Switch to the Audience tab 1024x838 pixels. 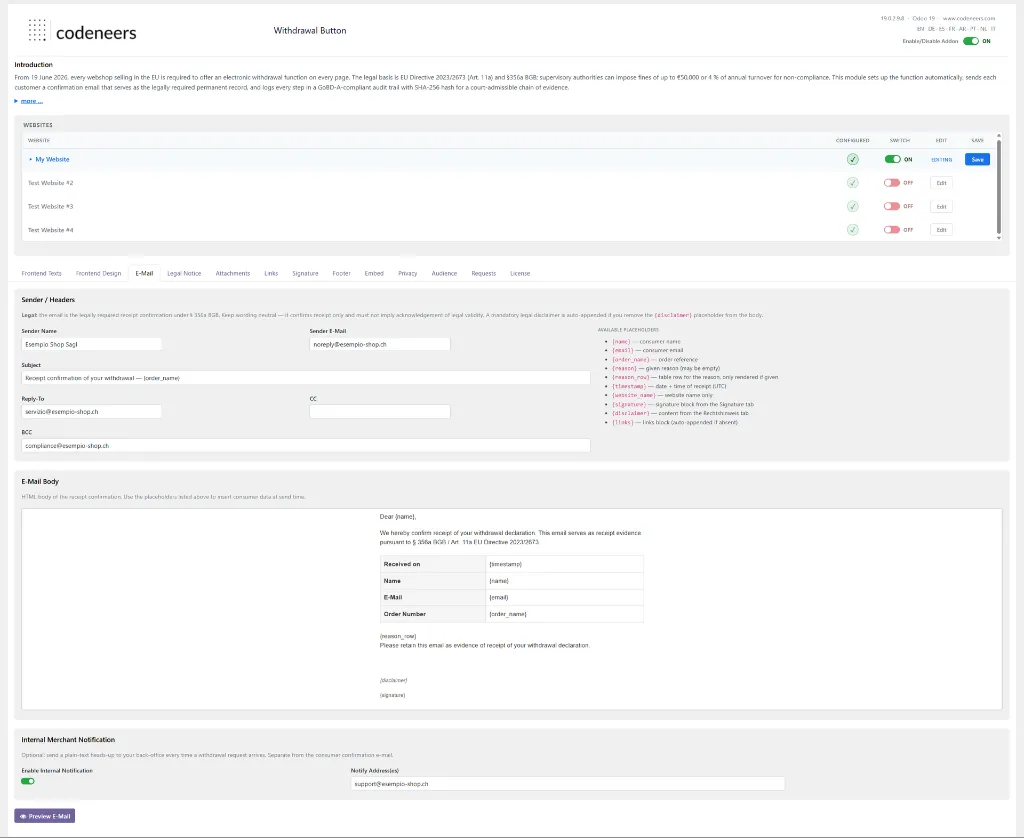[x=444, y=274]
